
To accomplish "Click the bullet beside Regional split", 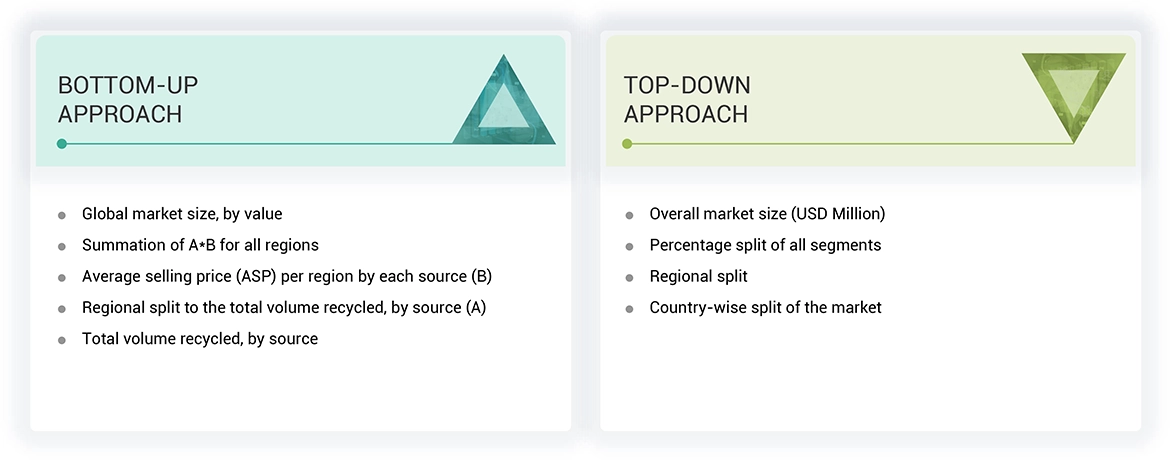I will (x=629, y=277).
